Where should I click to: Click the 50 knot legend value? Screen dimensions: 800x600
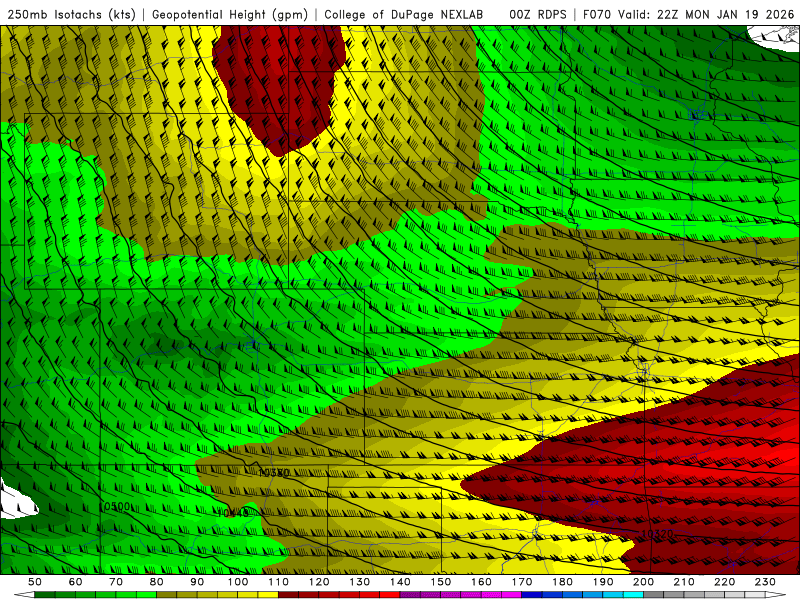(x=35, y=582)
